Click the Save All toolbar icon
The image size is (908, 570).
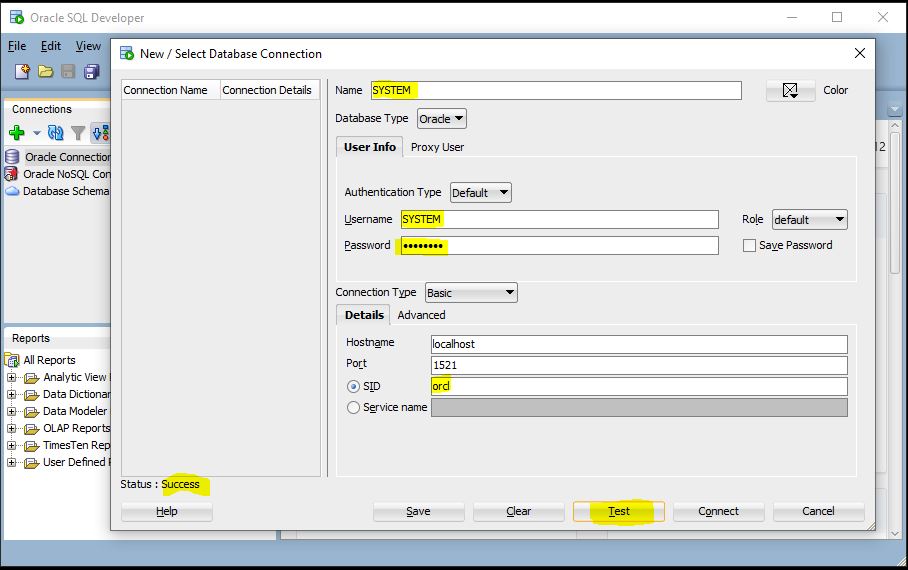[x=91, y=71]
